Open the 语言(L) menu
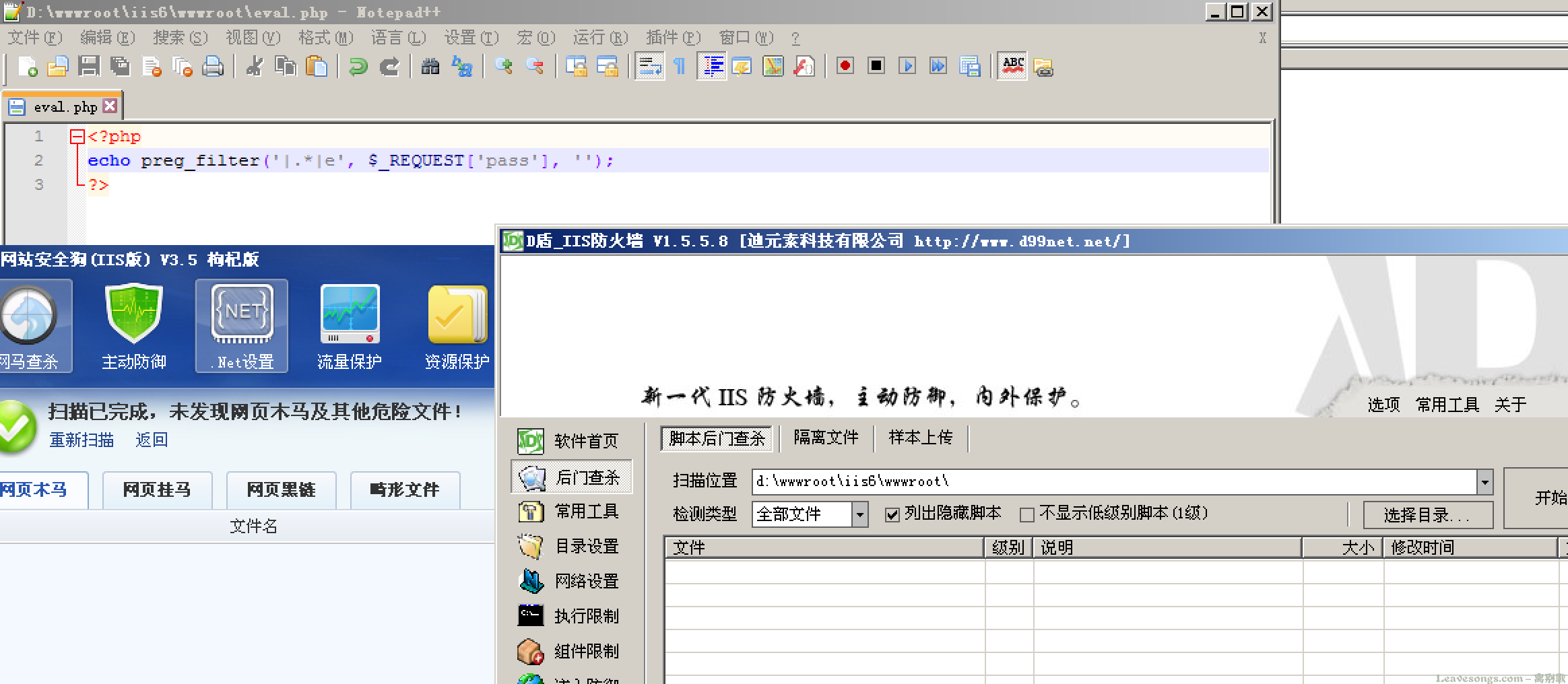 point(399,38)
